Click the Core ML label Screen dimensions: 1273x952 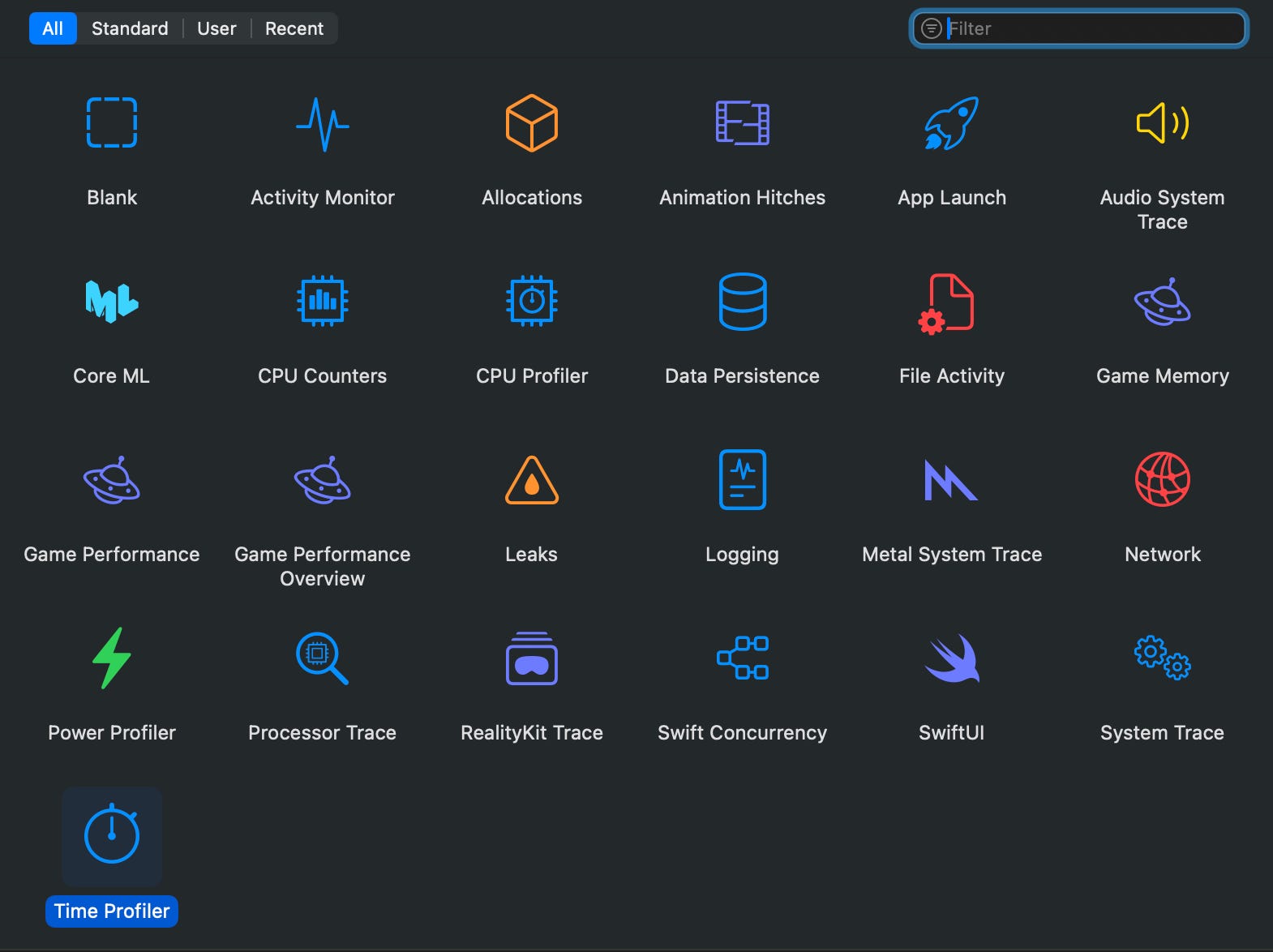(x=112, y=375)
